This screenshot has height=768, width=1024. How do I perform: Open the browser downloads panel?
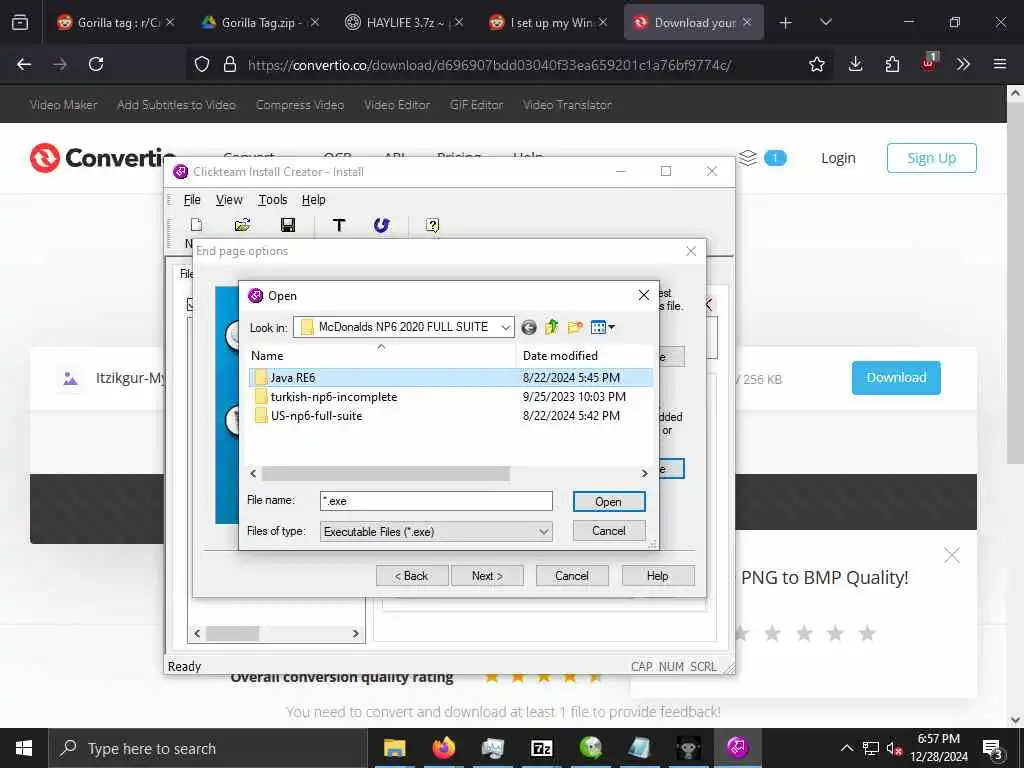tap(856, 64)
